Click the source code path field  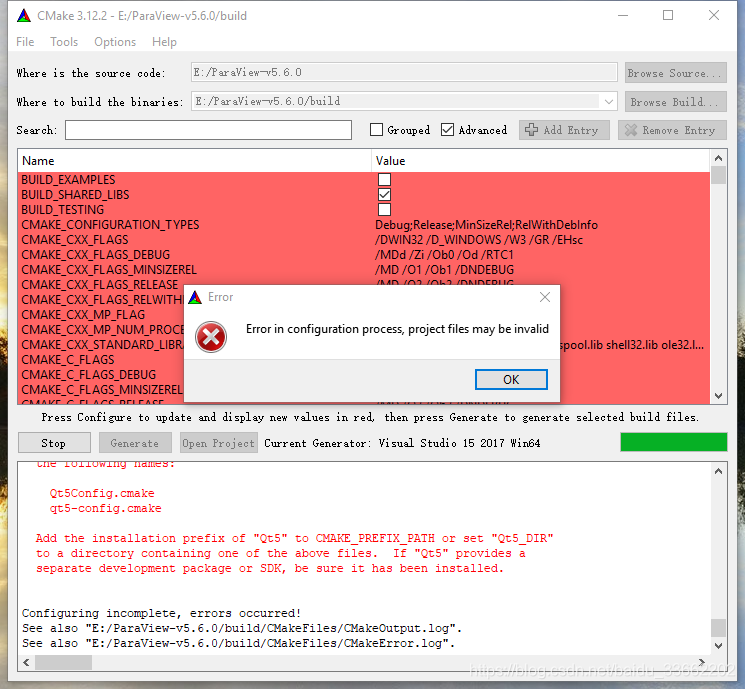(404, 72)
